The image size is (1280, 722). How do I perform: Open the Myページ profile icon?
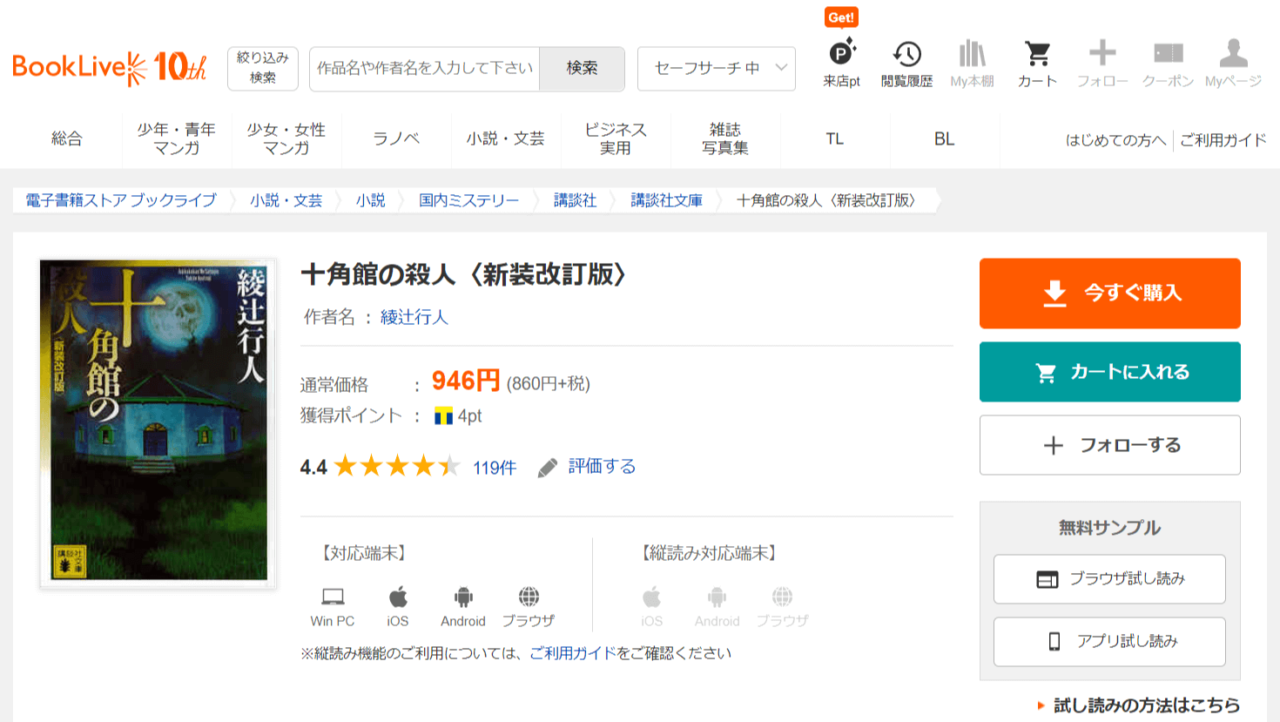[1233, 54]
